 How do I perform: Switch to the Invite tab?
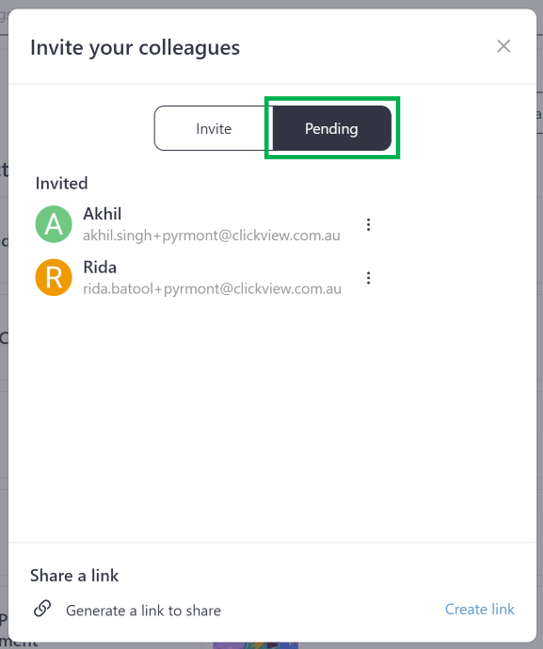pyautogui.click(x=213, y=128)
